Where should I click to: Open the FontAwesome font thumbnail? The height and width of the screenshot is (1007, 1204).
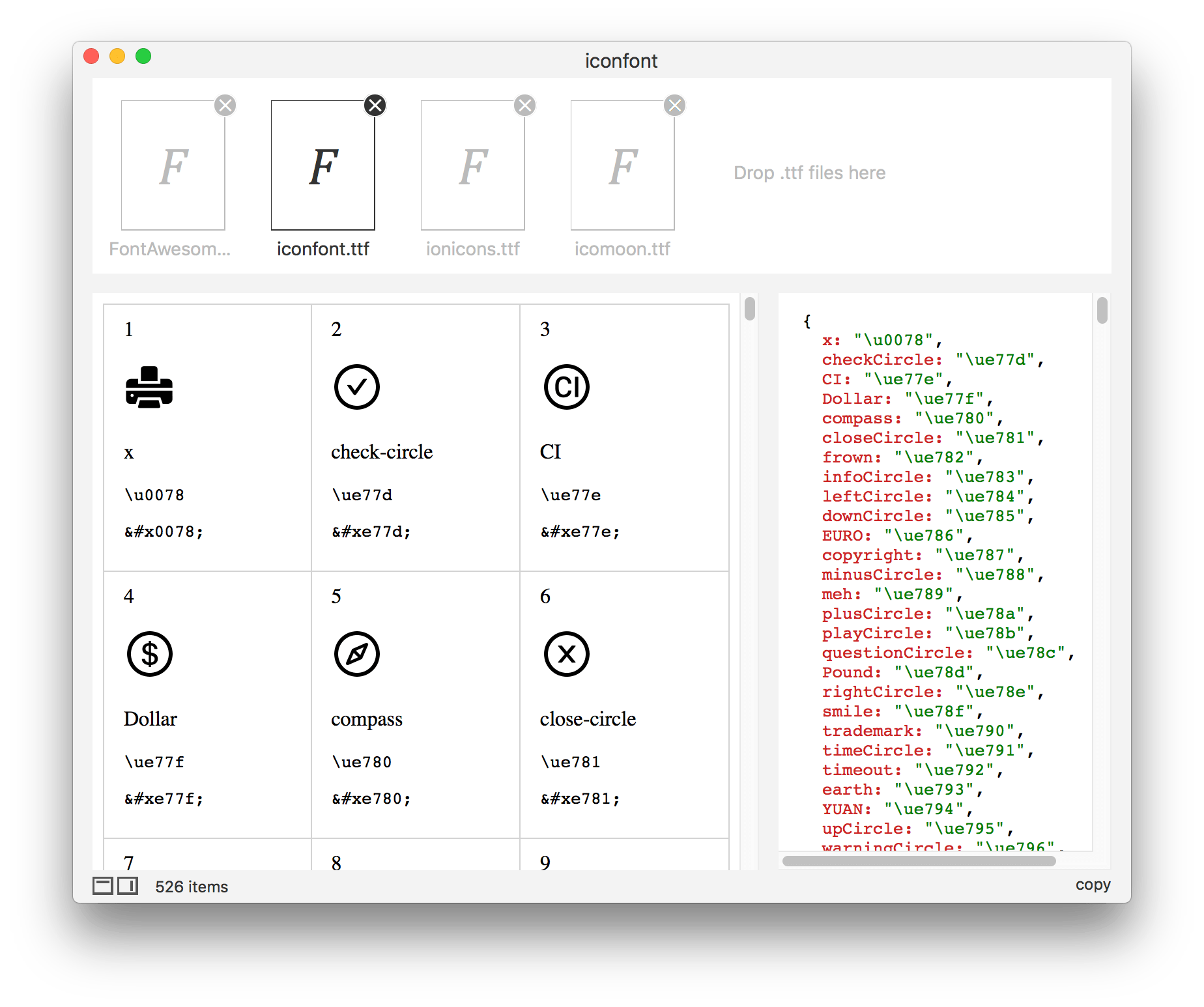[x=173, y=165]
